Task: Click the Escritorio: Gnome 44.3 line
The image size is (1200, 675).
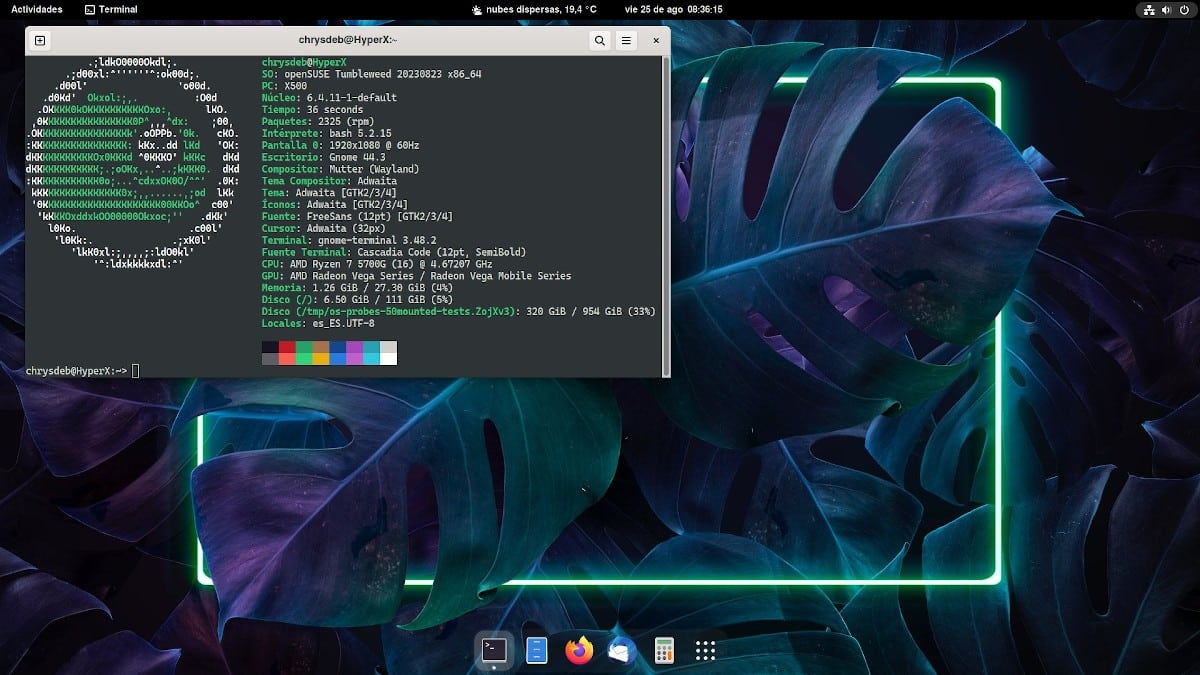Action: [323, 157]
